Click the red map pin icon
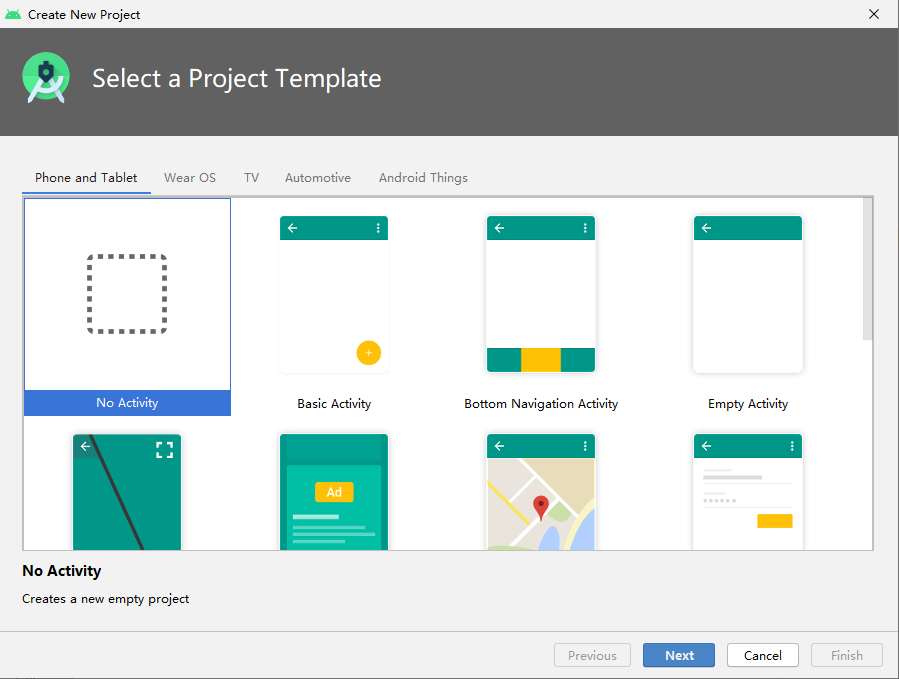 tap(541, 507)
